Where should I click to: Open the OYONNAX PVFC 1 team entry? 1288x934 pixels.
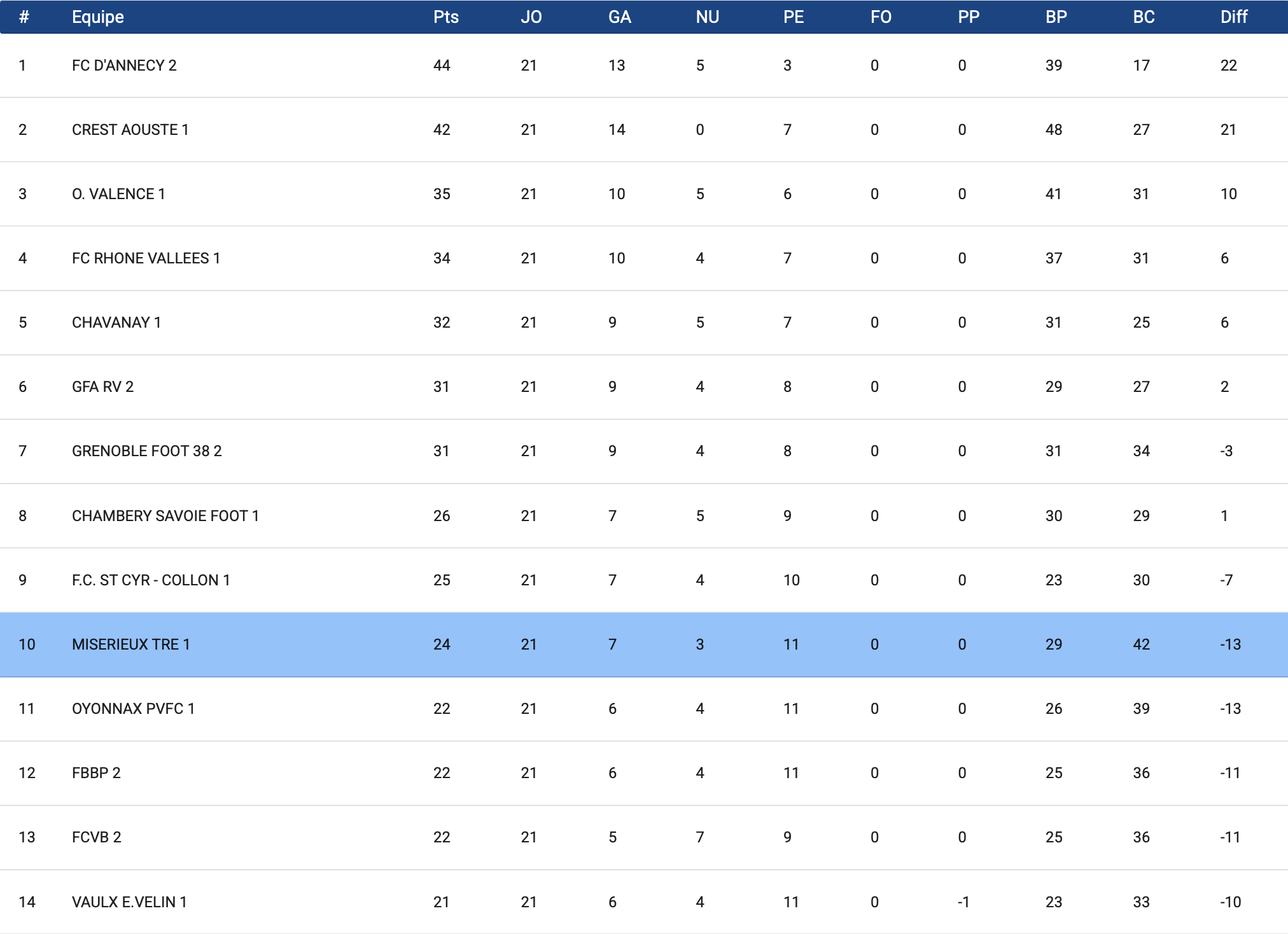coord(133,709)
